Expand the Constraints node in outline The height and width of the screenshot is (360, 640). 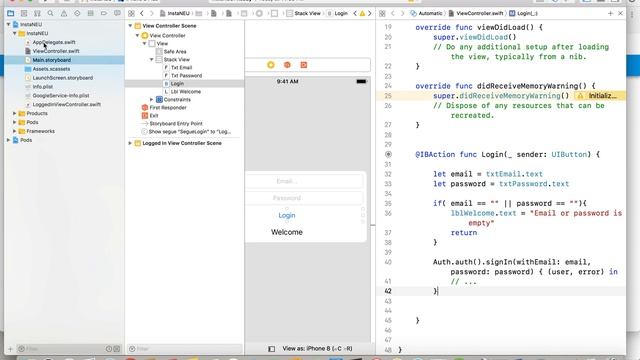point(151,100)
